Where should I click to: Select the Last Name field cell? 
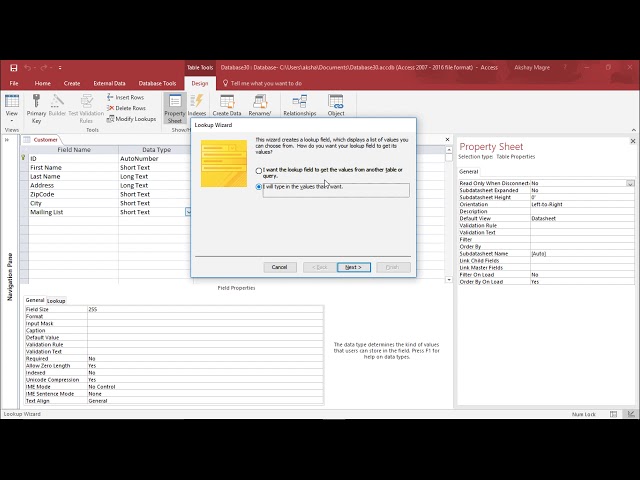73,176
